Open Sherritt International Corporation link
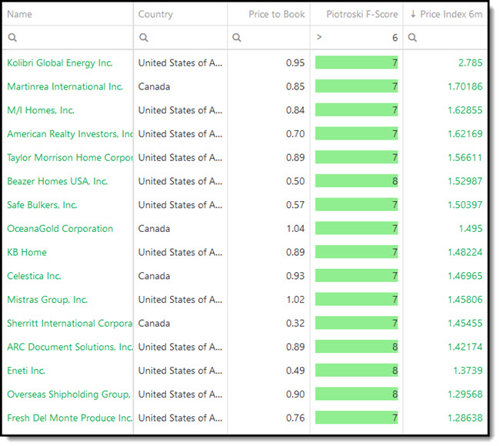Screen dimensions: 500x446 pyautogui.click(x=70, y=323)
